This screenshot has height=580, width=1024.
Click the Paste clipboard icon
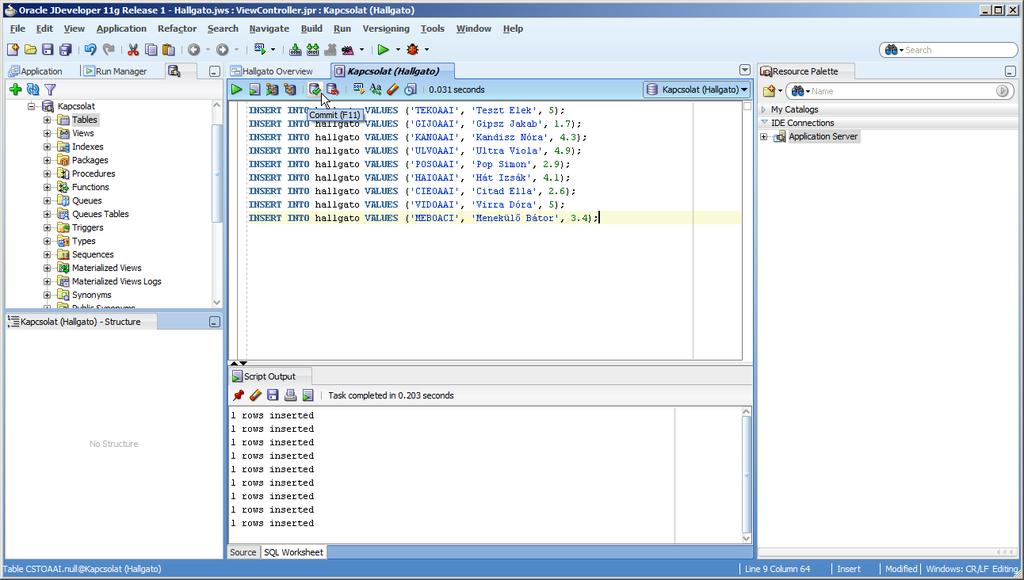click(x=168, y=50)
